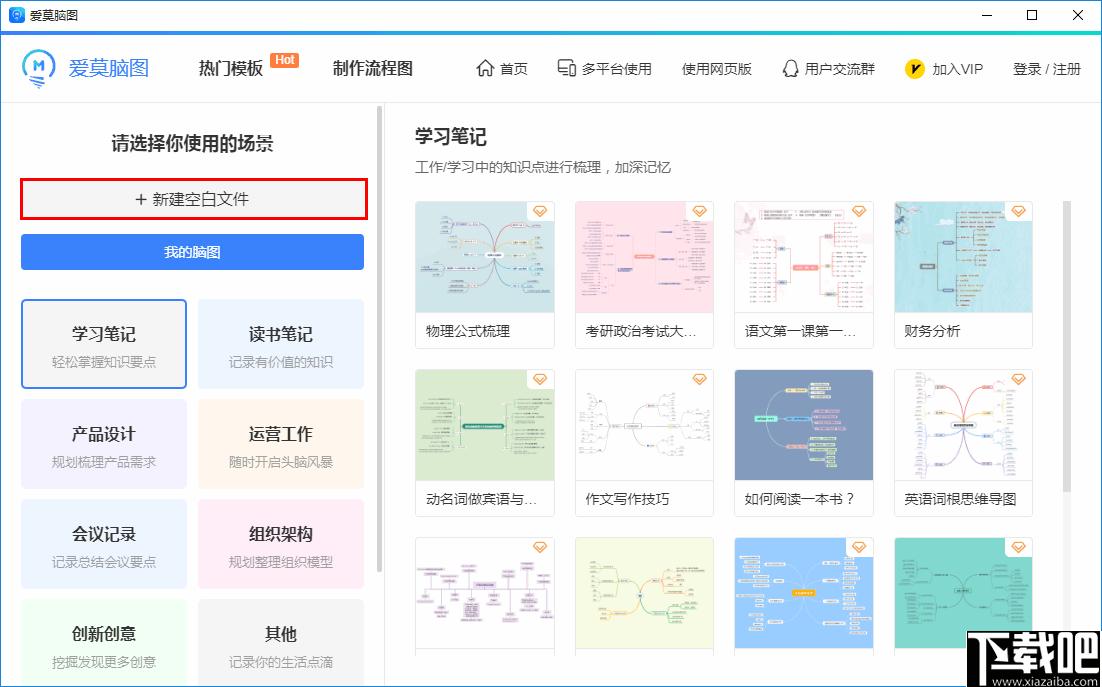Click the 新建空白文件 button
The image size is (1102, 687).
tap(194, 199)
